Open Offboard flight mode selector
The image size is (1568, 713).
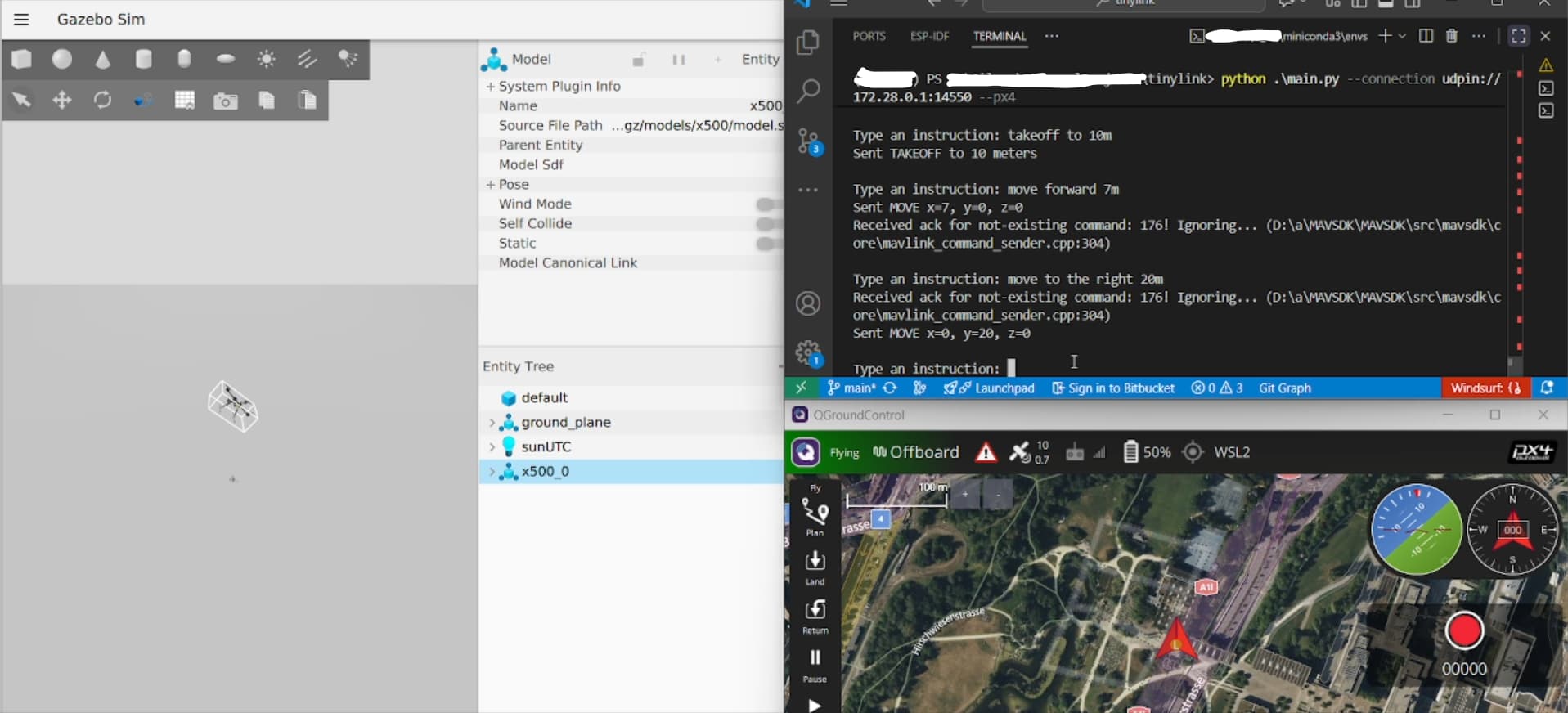pos(916,452)
